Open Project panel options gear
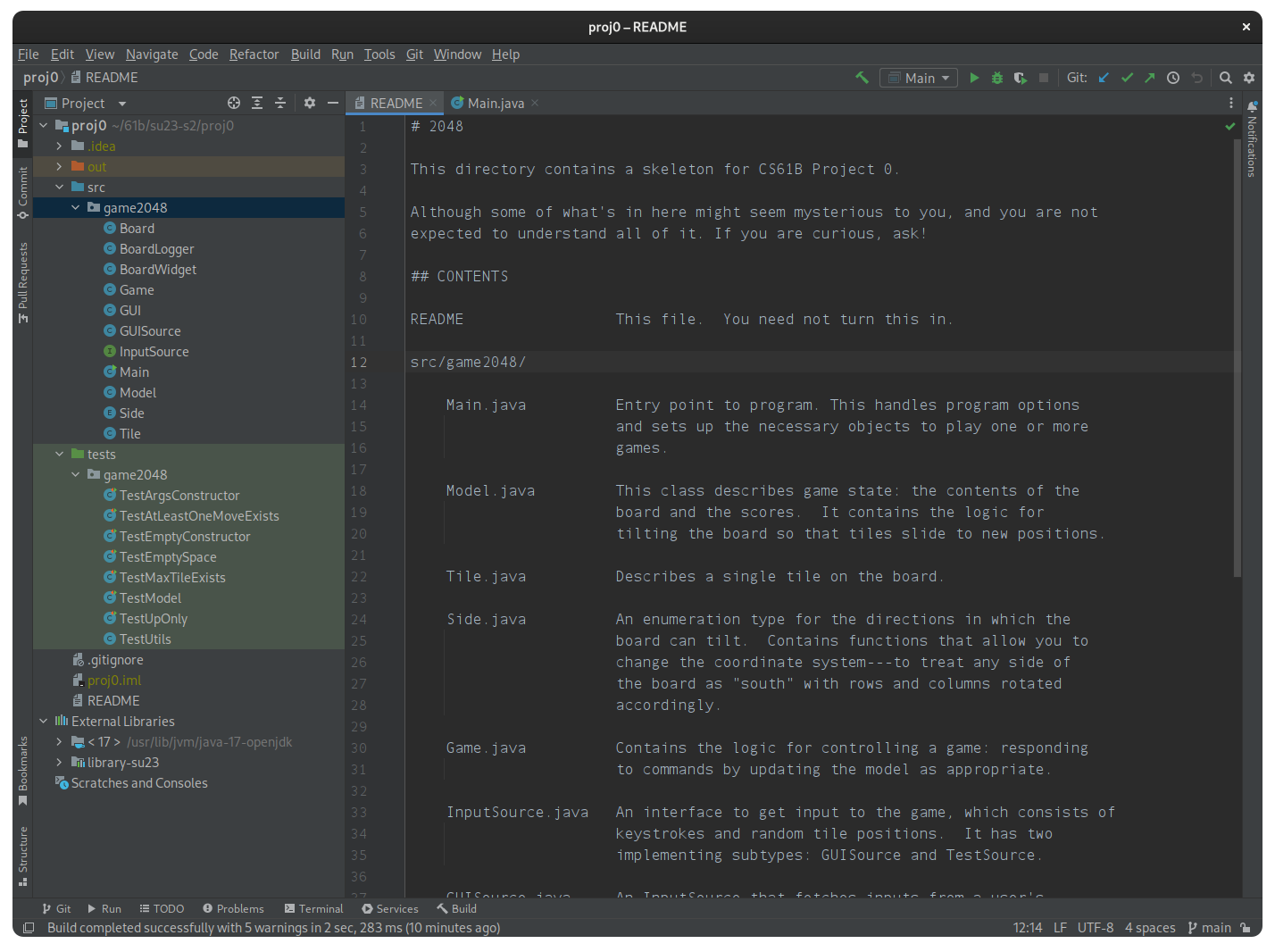Viewport: 1275px width, 952px height. click(310, 103)
